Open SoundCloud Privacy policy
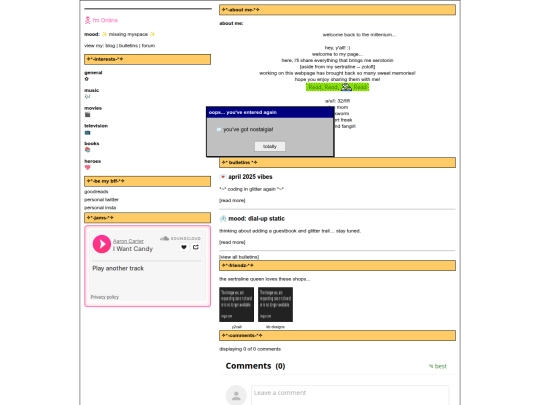This screenshot has height=405, width=540. (x=105, y=297)
